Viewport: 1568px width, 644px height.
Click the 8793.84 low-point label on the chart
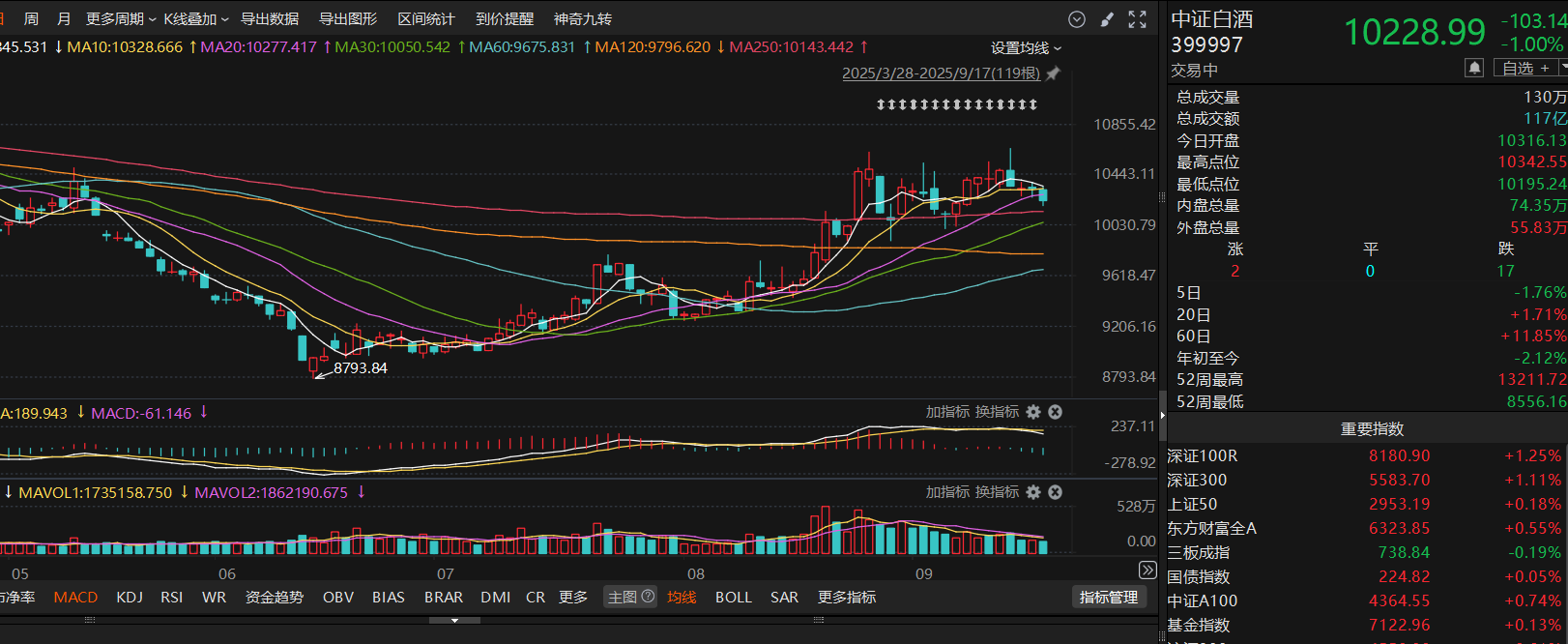tap(361, 368)
